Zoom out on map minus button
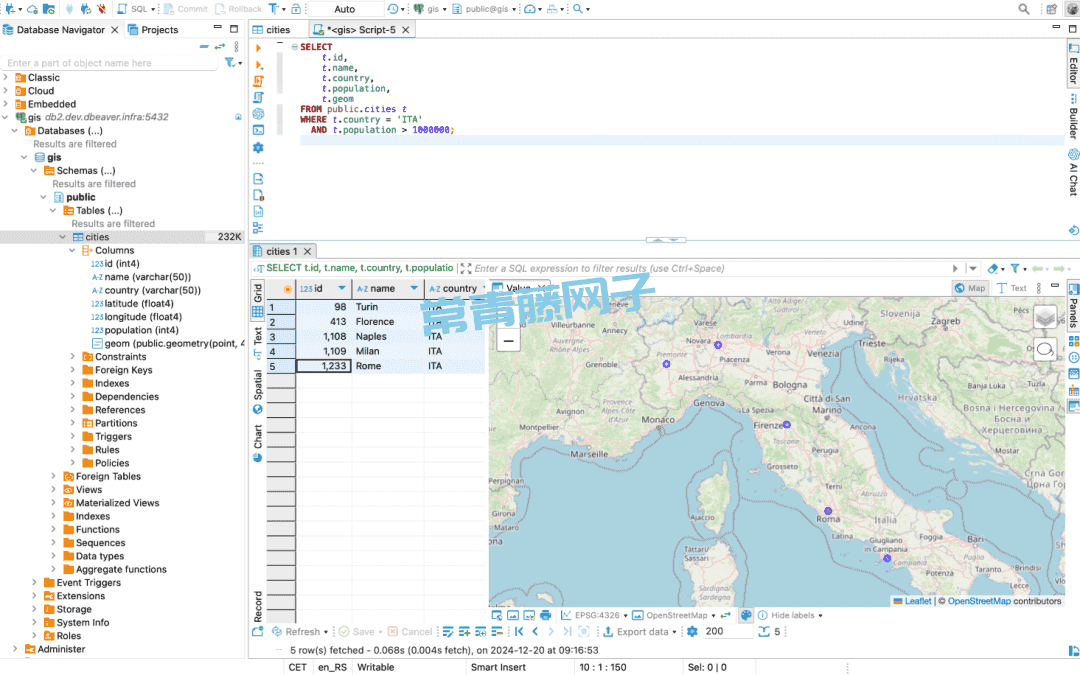Screen dimensions: 1080x675 (508, 340)
